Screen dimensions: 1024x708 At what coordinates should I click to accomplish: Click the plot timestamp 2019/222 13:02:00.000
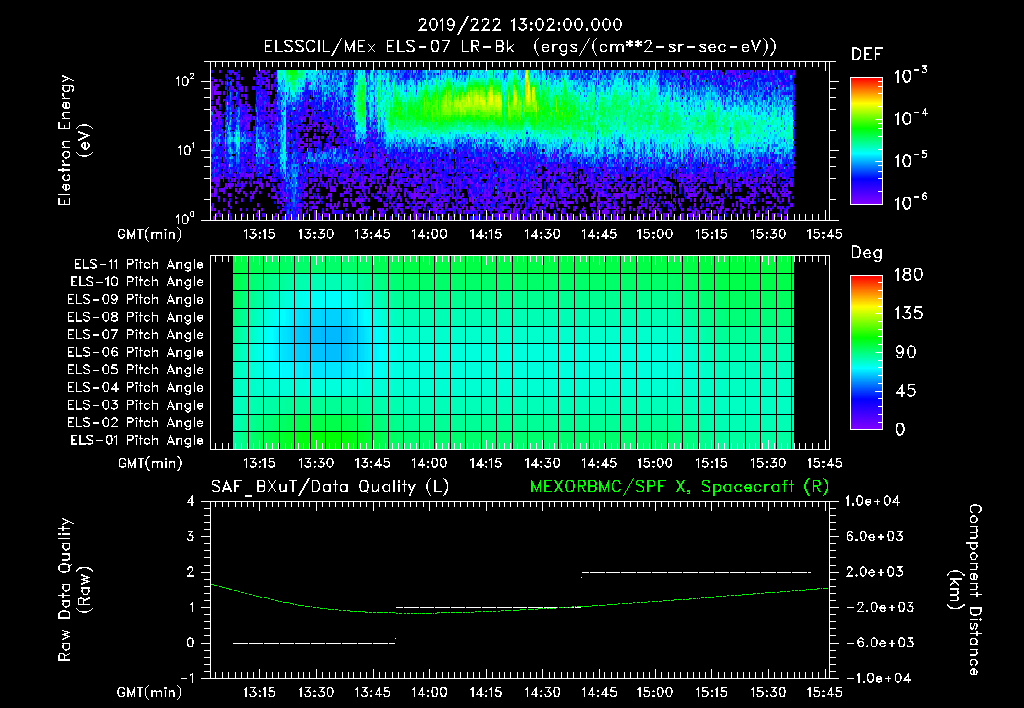tap(520, 25)
